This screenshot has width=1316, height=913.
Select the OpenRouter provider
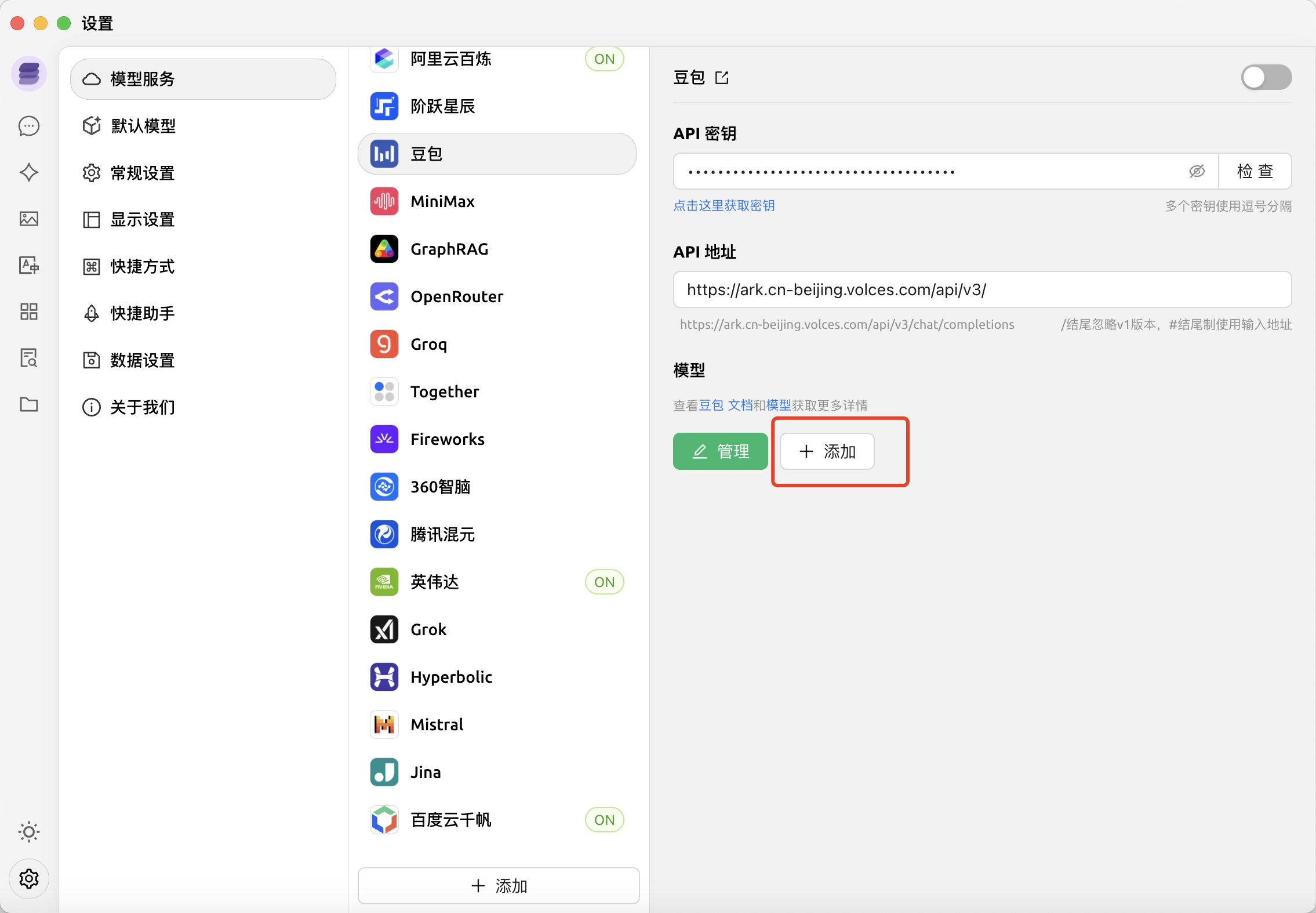(457, 296)
